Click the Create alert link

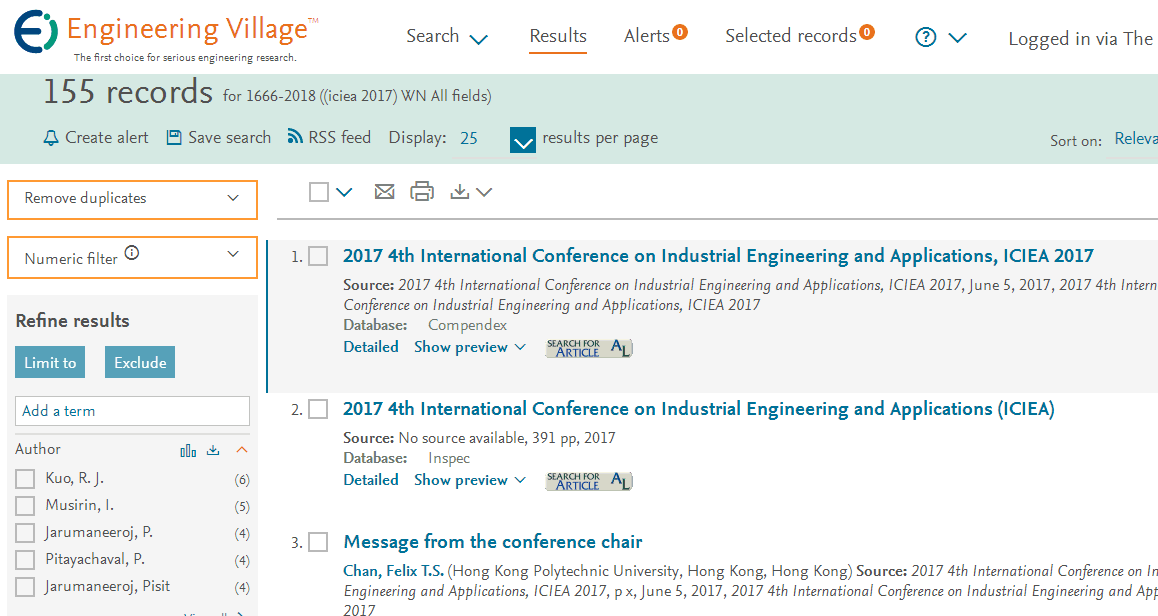point(106,137)
